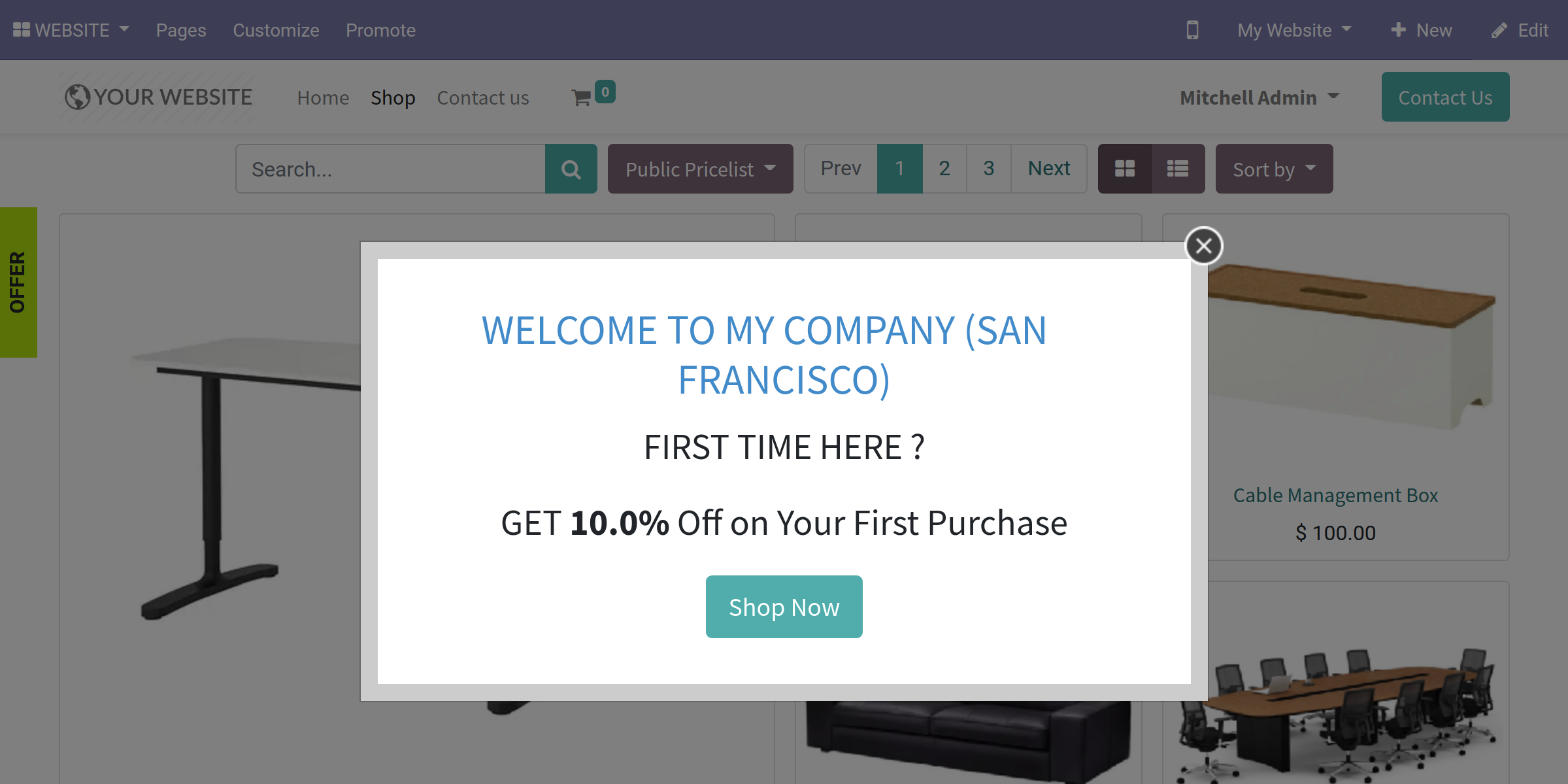Click the Contact Us button
This screenshot has height=784, width=1568.
(1445, 96)
